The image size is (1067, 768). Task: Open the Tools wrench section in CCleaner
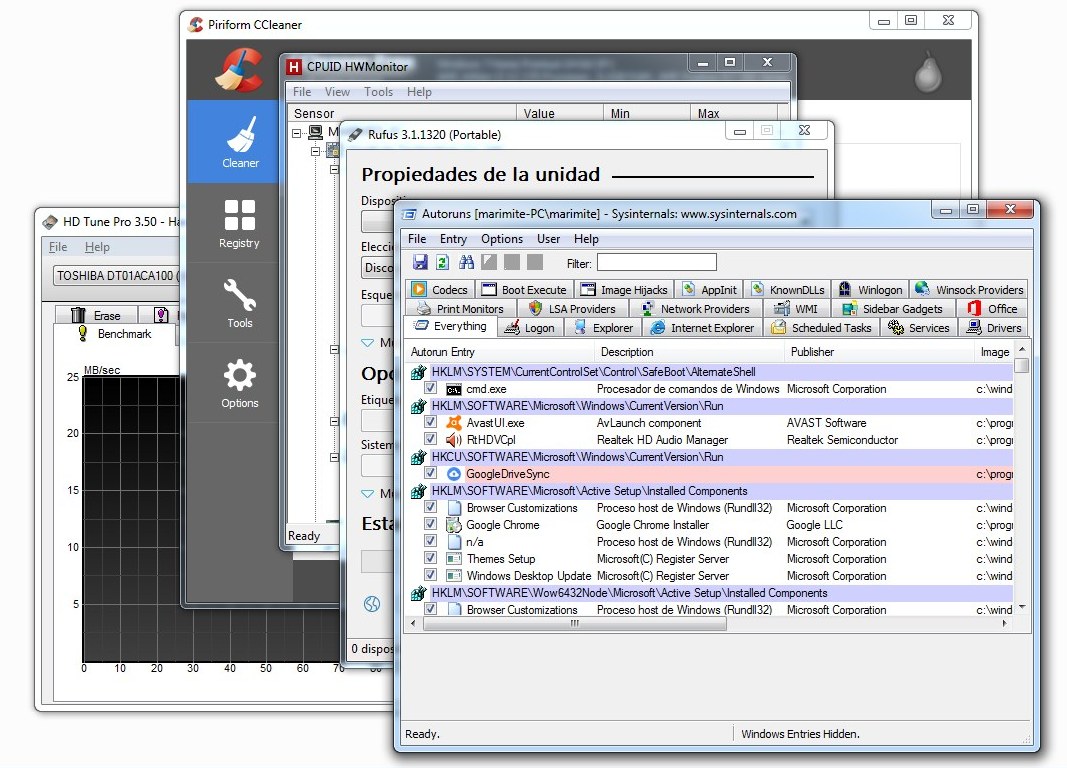click(240, 303)
